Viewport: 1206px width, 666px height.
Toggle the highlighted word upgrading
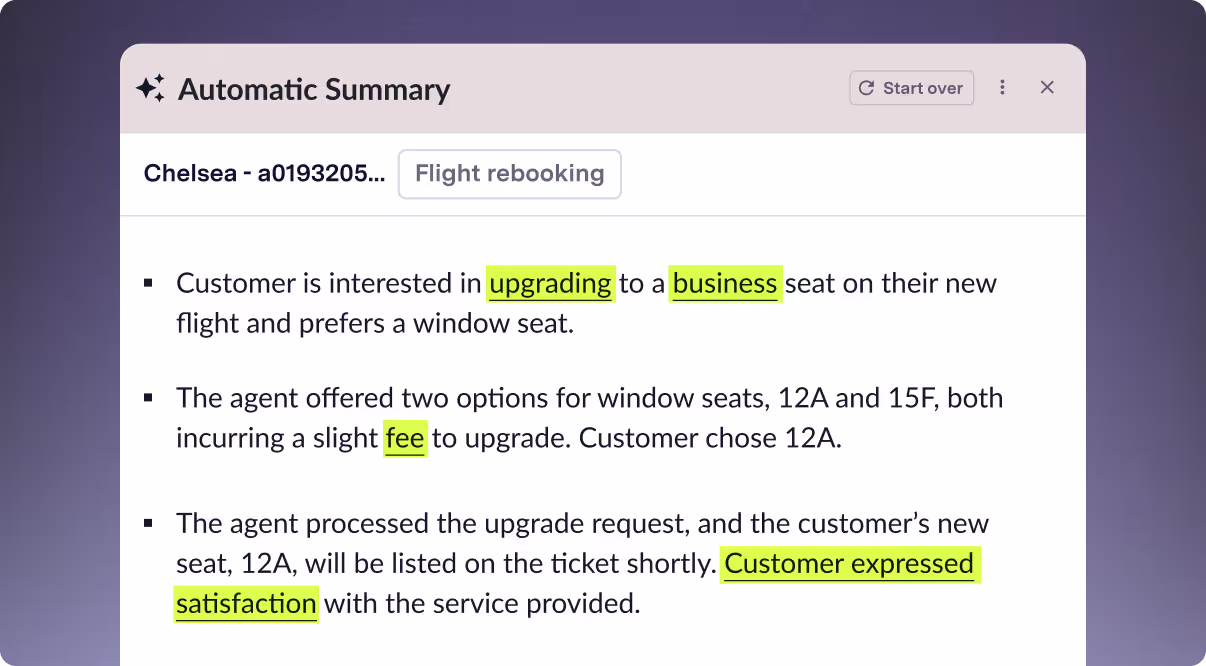(549, 283)
